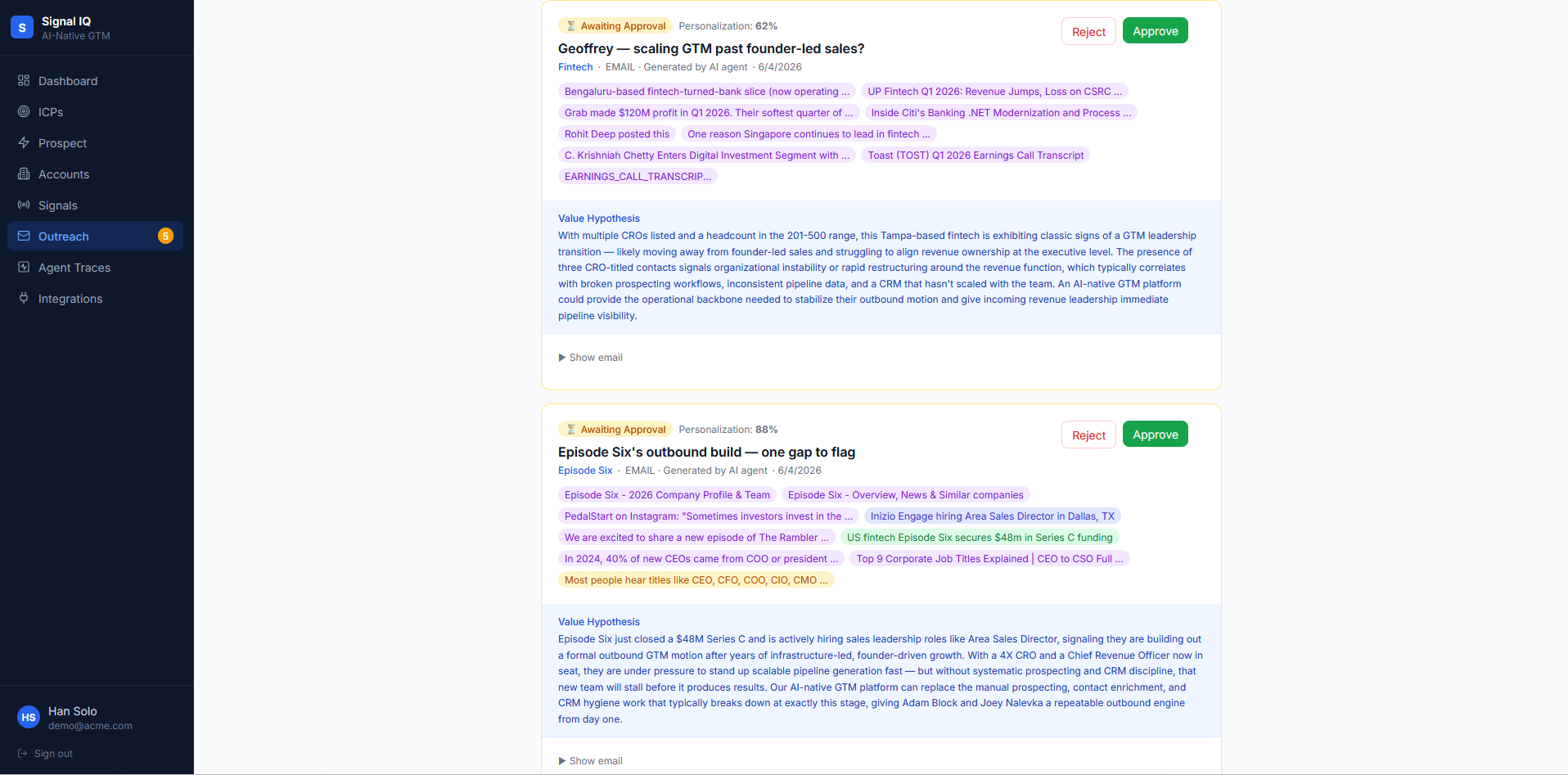This screenshot has width=1568, height=775.
Task: Click the demo@acme.com email address
Action: [90, 726]
